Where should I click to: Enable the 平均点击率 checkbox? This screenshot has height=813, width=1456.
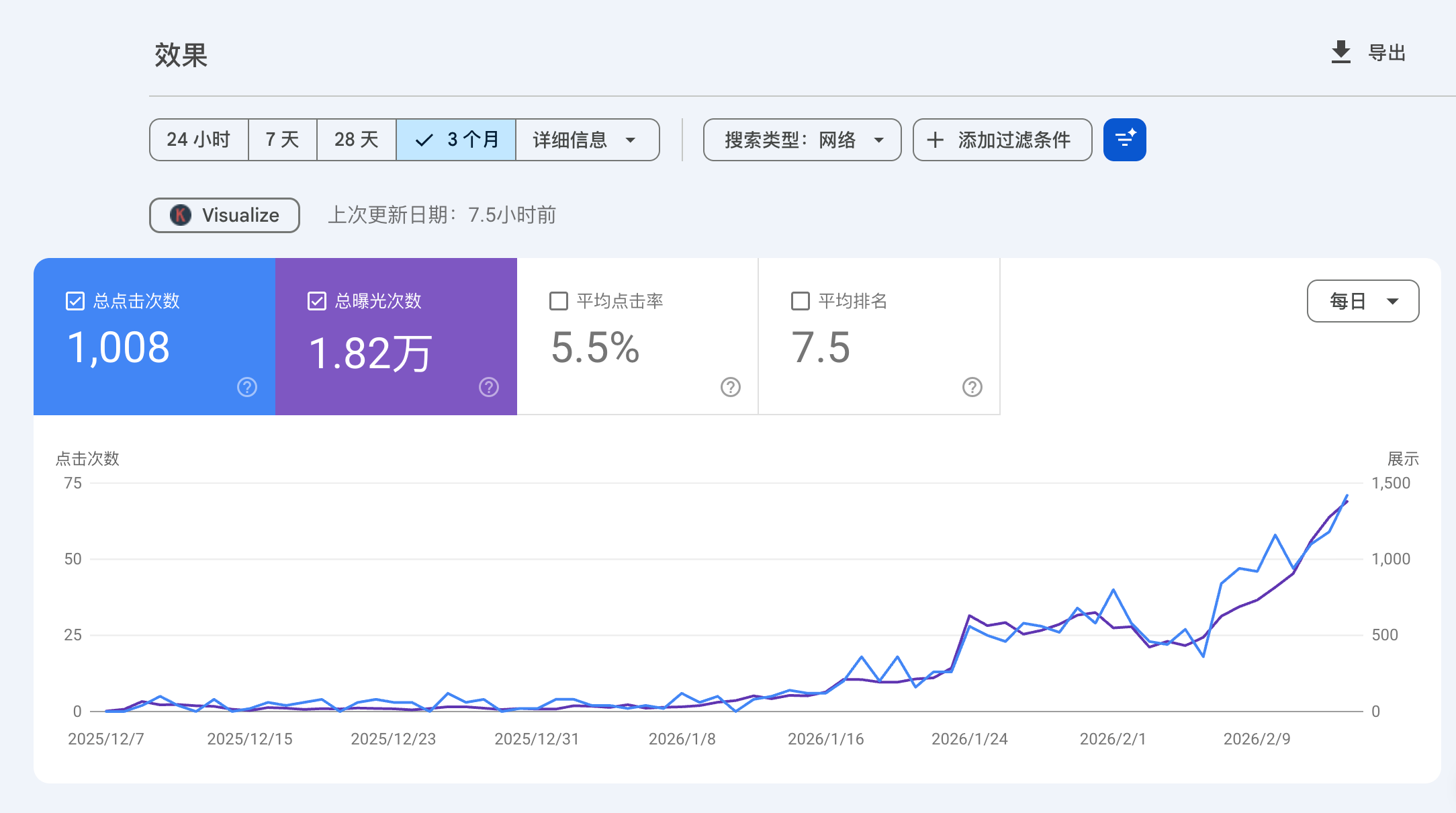point(559,301)
